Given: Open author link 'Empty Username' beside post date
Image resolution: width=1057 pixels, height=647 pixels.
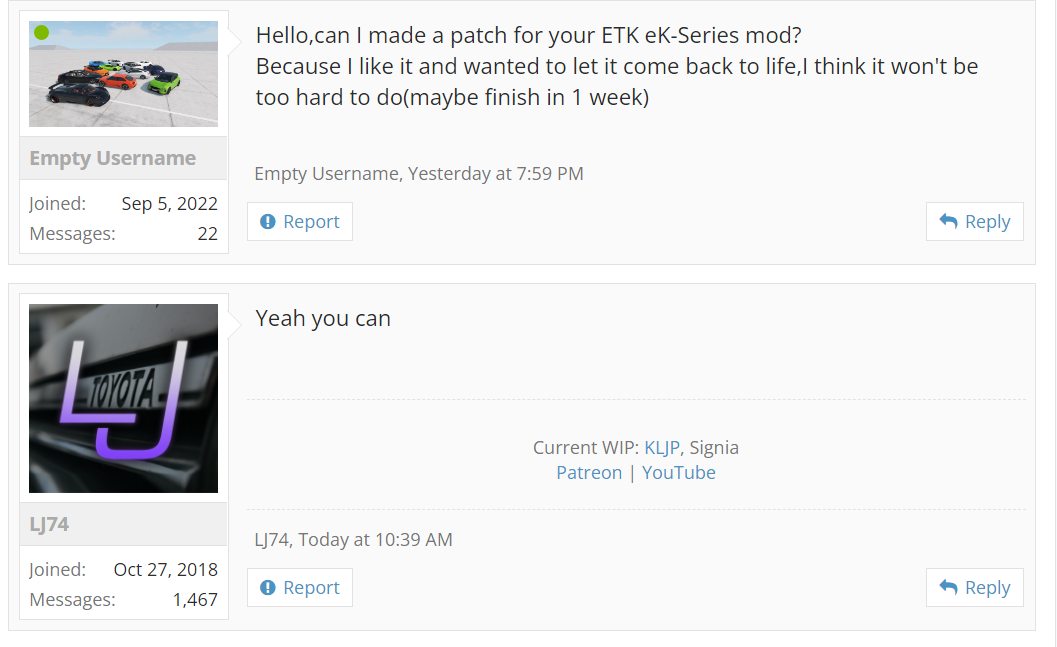Looking at the screenshot, I should coord(328,174).
